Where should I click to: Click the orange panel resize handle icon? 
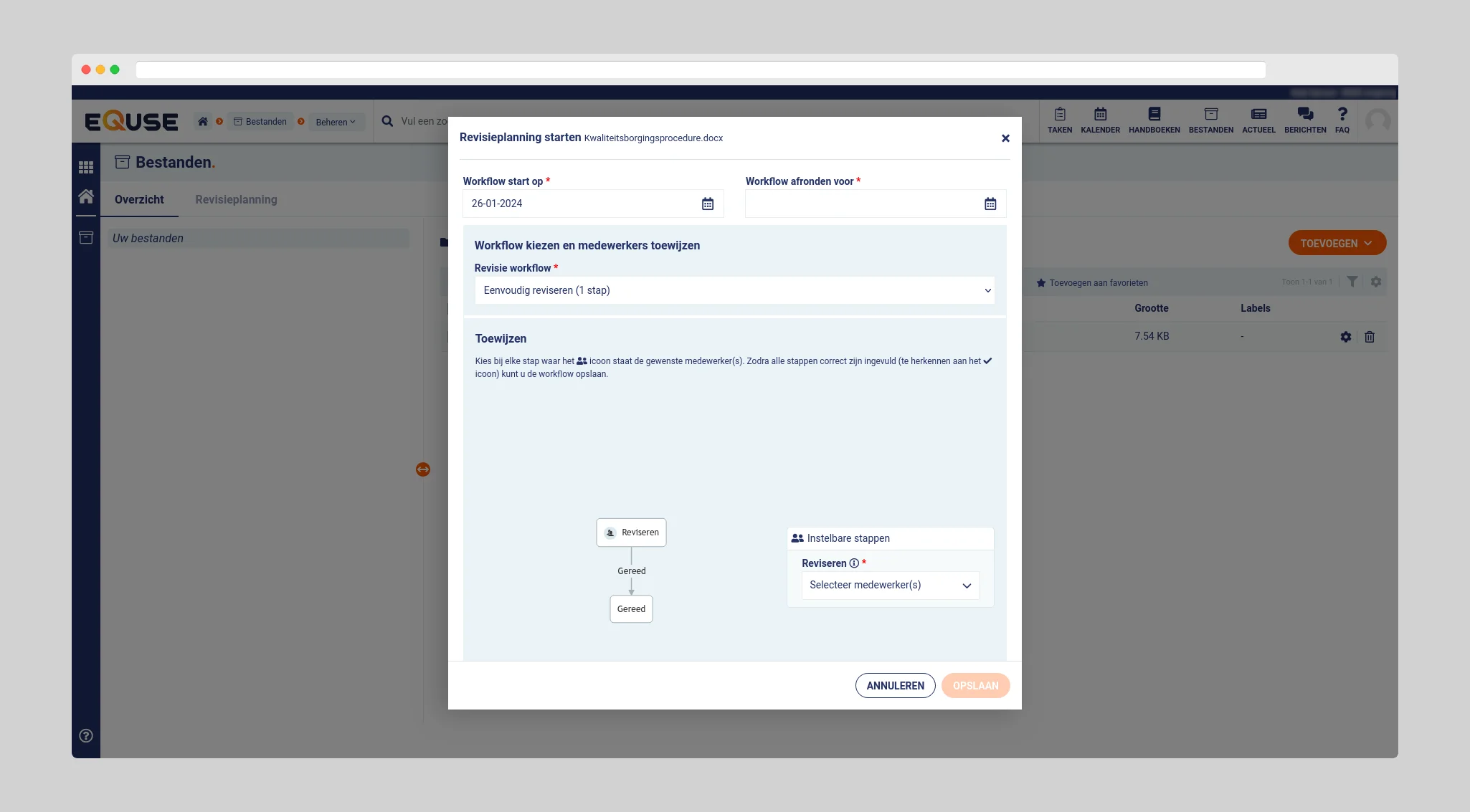423,469
